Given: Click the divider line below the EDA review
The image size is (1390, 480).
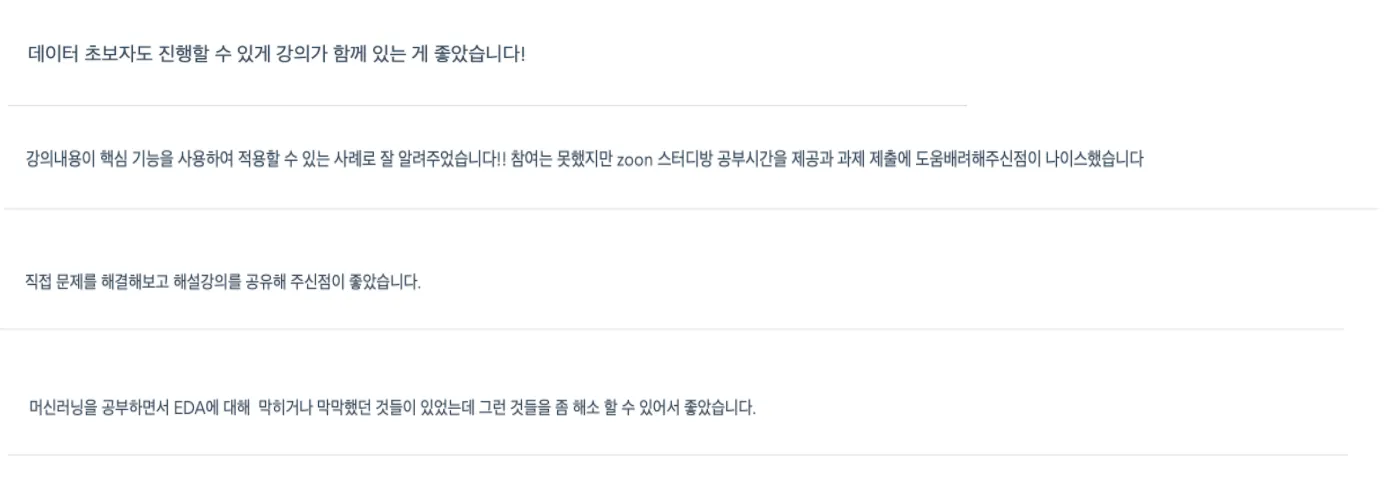Looking at the screenshot, I should (678, 455).
